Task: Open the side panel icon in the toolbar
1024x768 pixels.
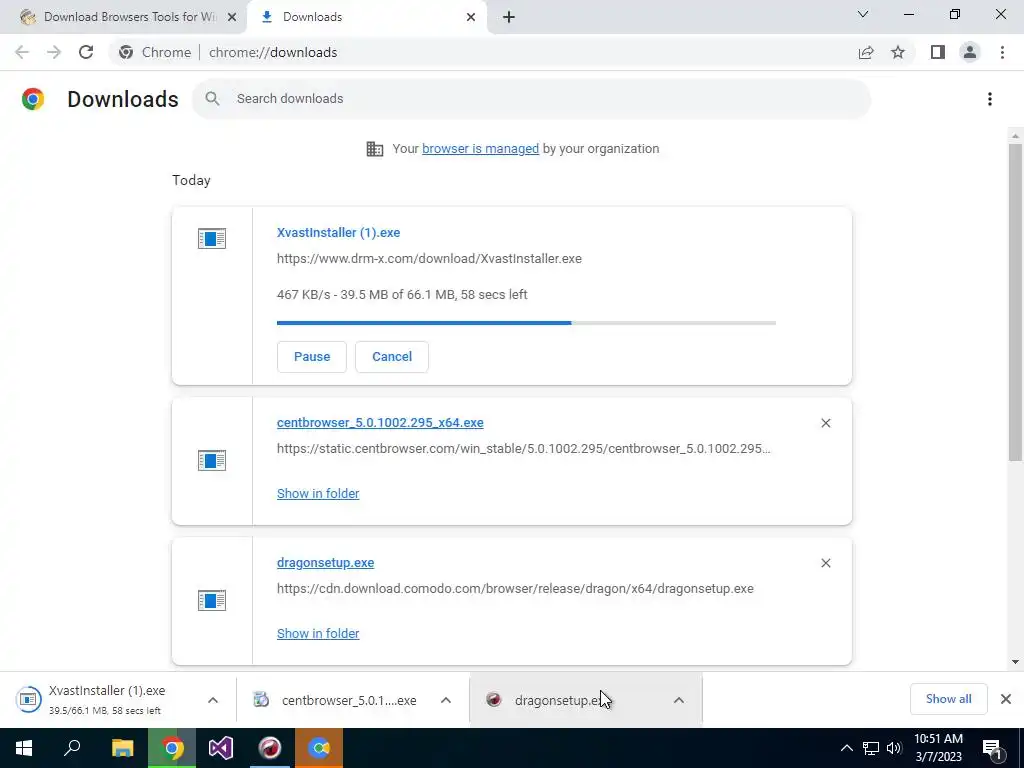Action: (938, 52)
